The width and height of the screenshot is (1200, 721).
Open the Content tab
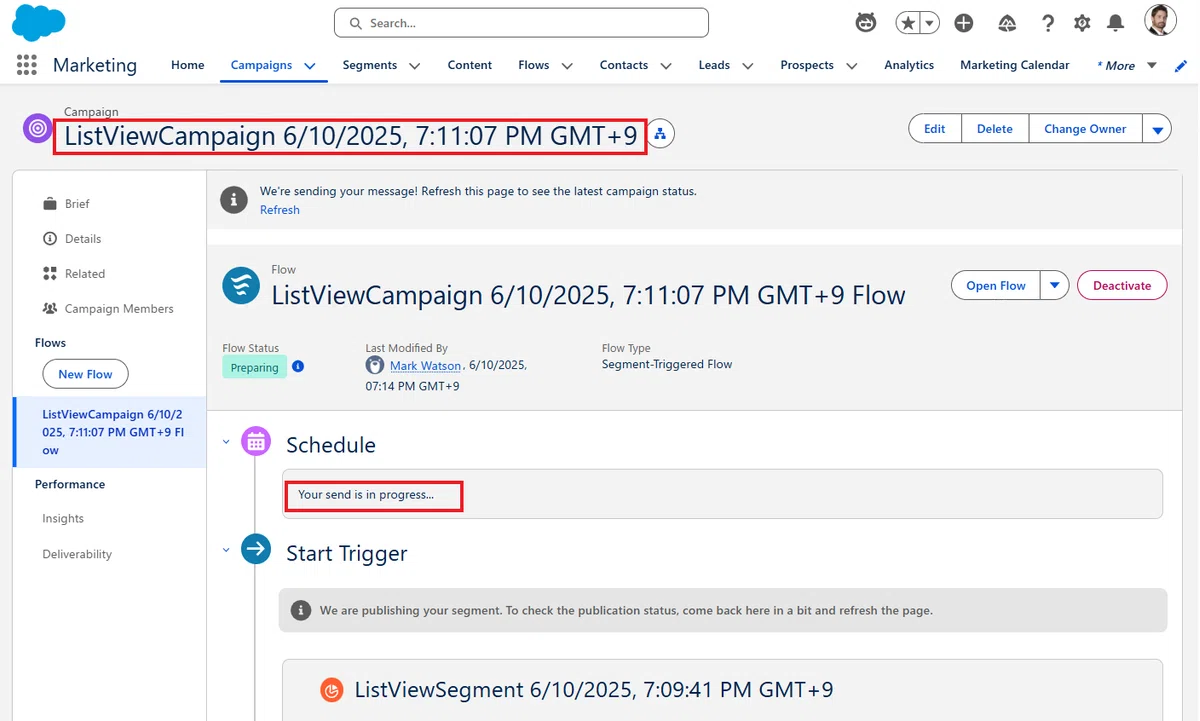pos(470,65)
